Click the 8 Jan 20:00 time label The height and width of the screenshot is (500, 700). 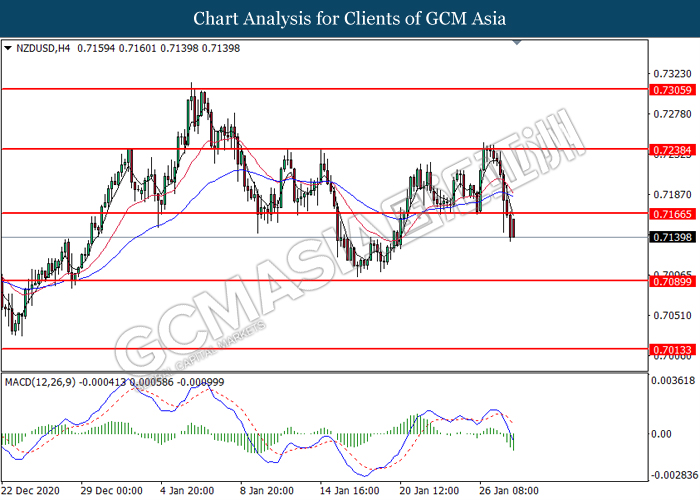click(x=267, y=491)
